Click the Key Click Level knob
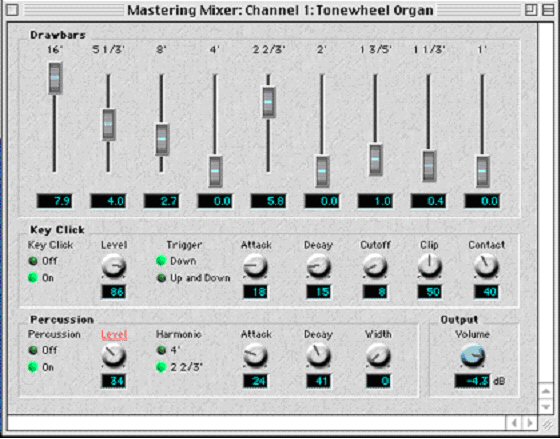The width and height of the screenshot is (560, 439). pos(114,266)
